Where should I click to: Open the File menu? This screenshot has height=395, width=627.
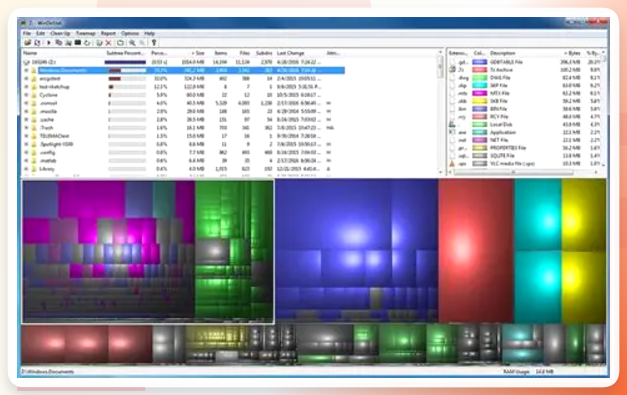click(27, 33)
